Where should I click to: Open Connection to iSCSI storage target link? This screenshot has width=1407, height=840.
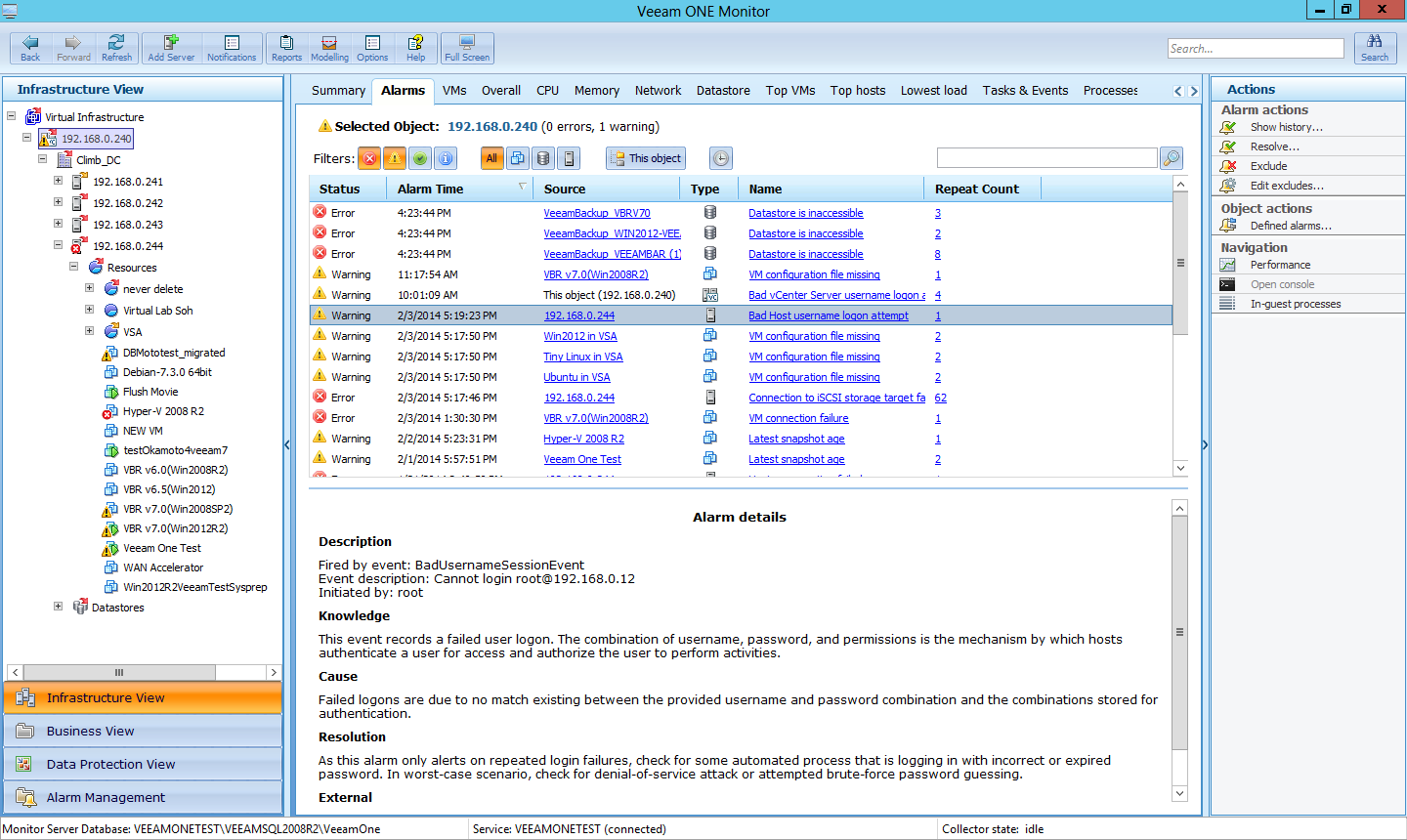click(836, 398)
